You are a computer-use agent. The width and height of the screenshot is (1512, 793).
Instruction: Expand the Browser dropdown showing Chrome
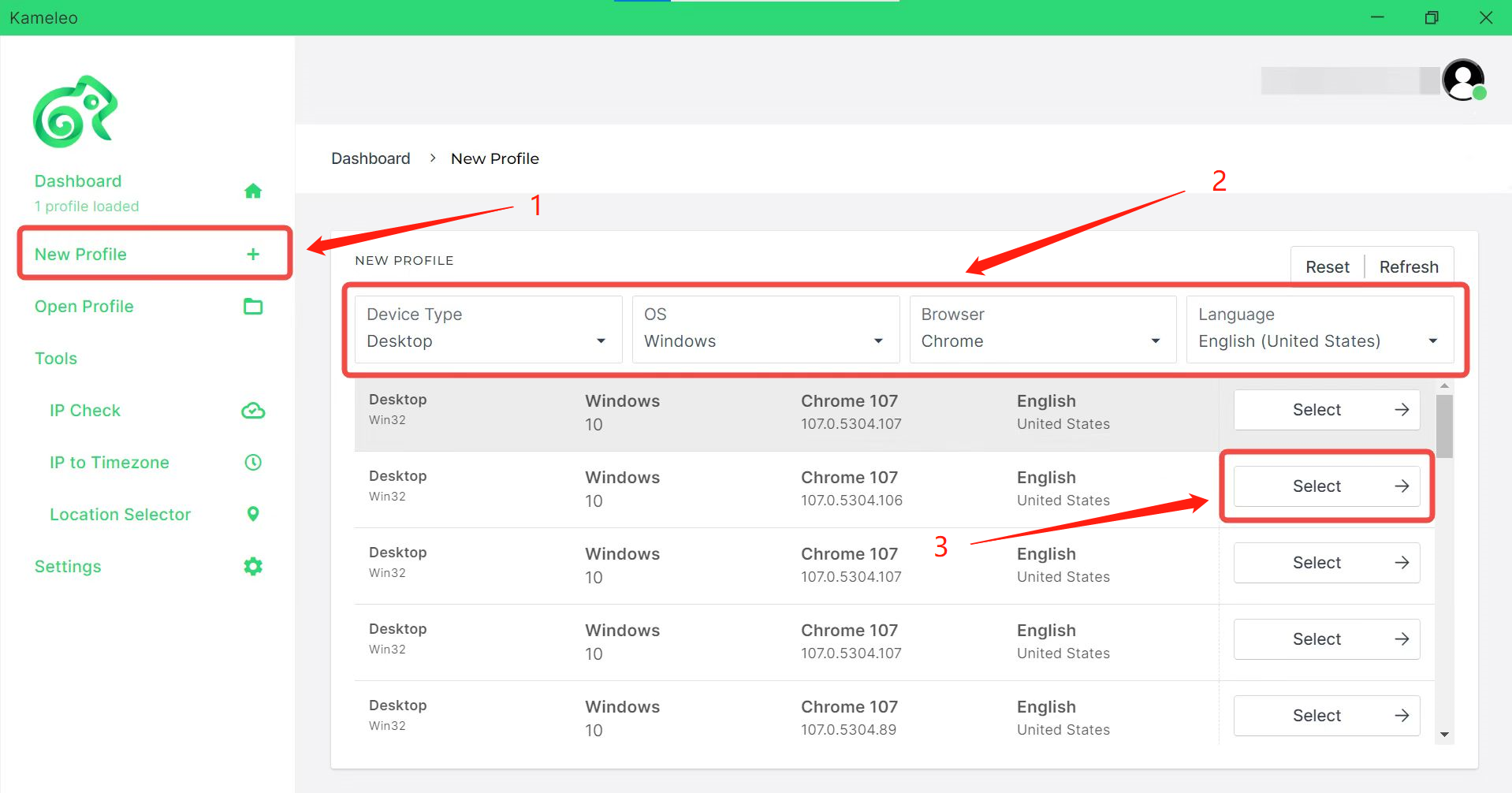(1043, 329)
